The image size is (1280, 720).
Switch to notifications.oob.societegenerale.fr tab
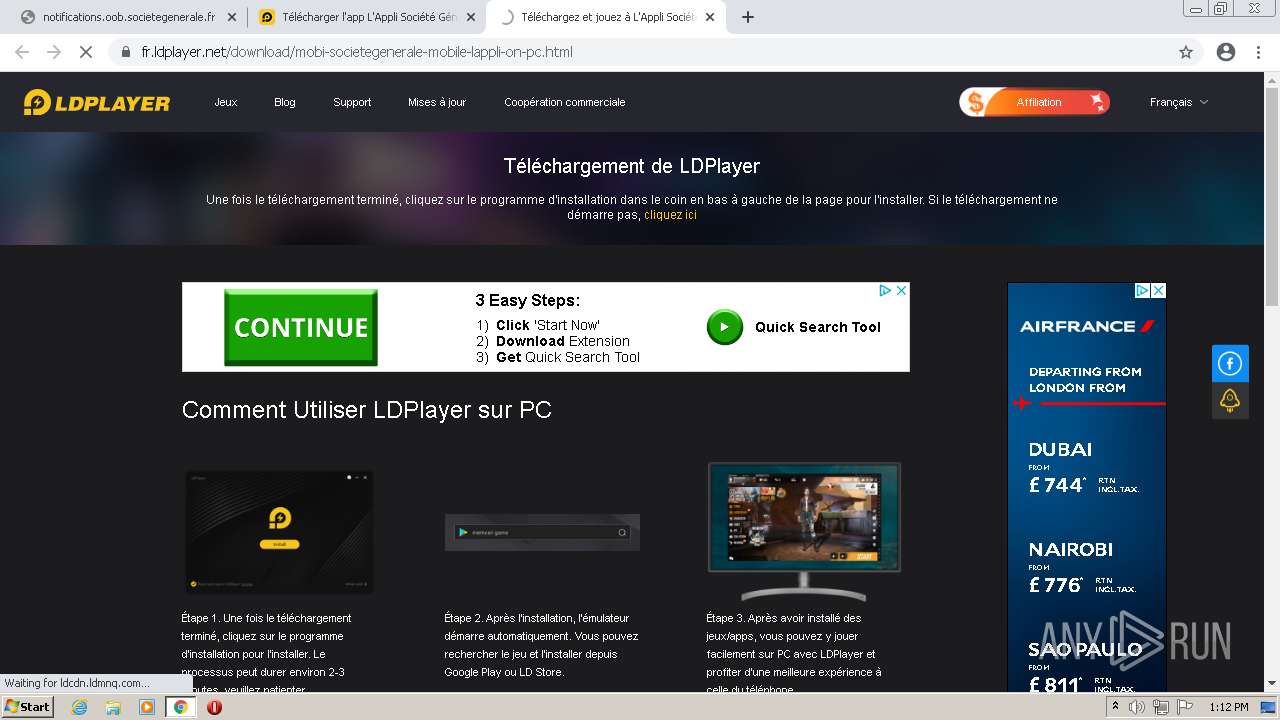click(128, 17)
